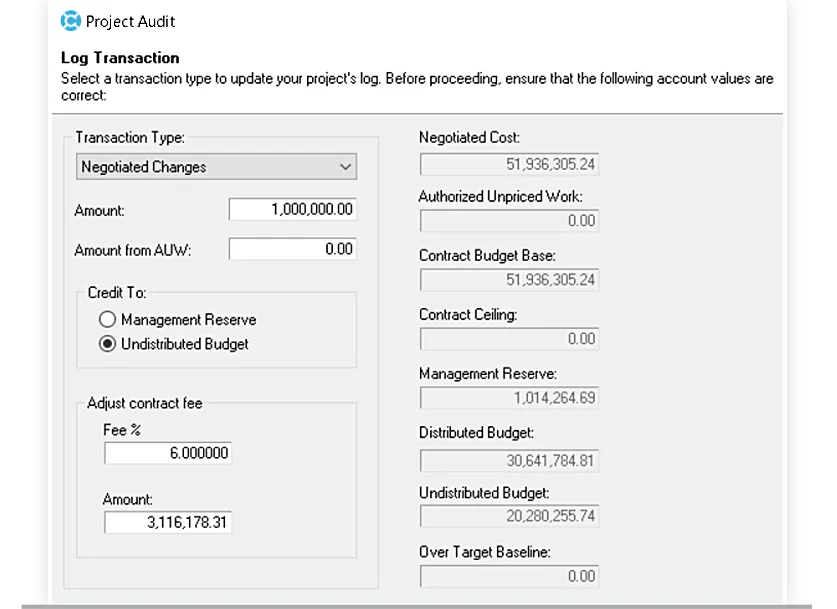The image size is (837, 609).
Task: Click the Negotiated Cost value field
Action: point(509,164)
